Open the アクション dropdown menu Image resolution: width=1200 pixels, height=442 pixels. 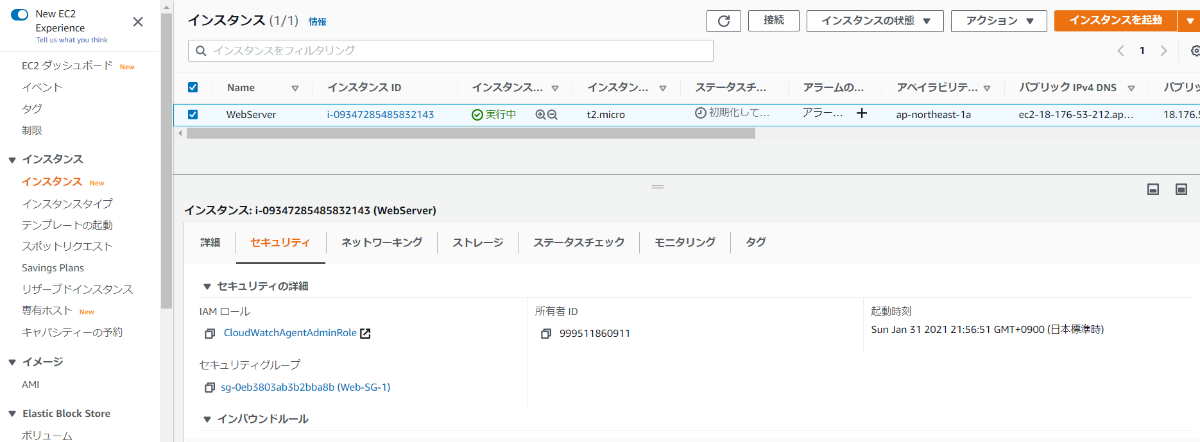tap(999, 20)
